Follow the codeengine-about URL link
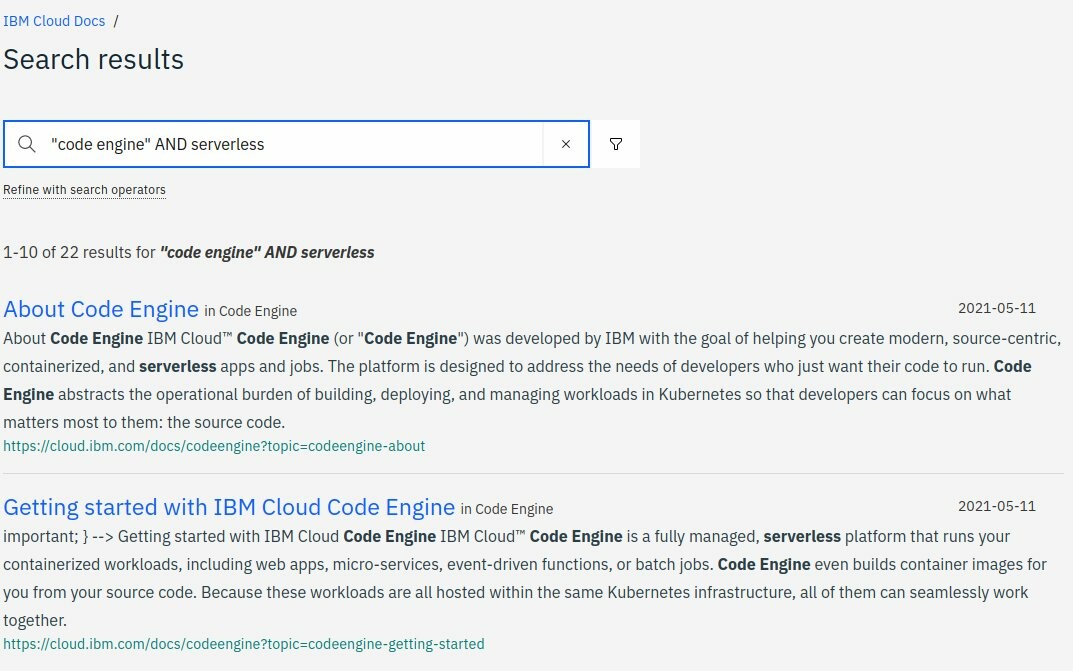The height and width of the screenshot is (671, 1073). 214,446
